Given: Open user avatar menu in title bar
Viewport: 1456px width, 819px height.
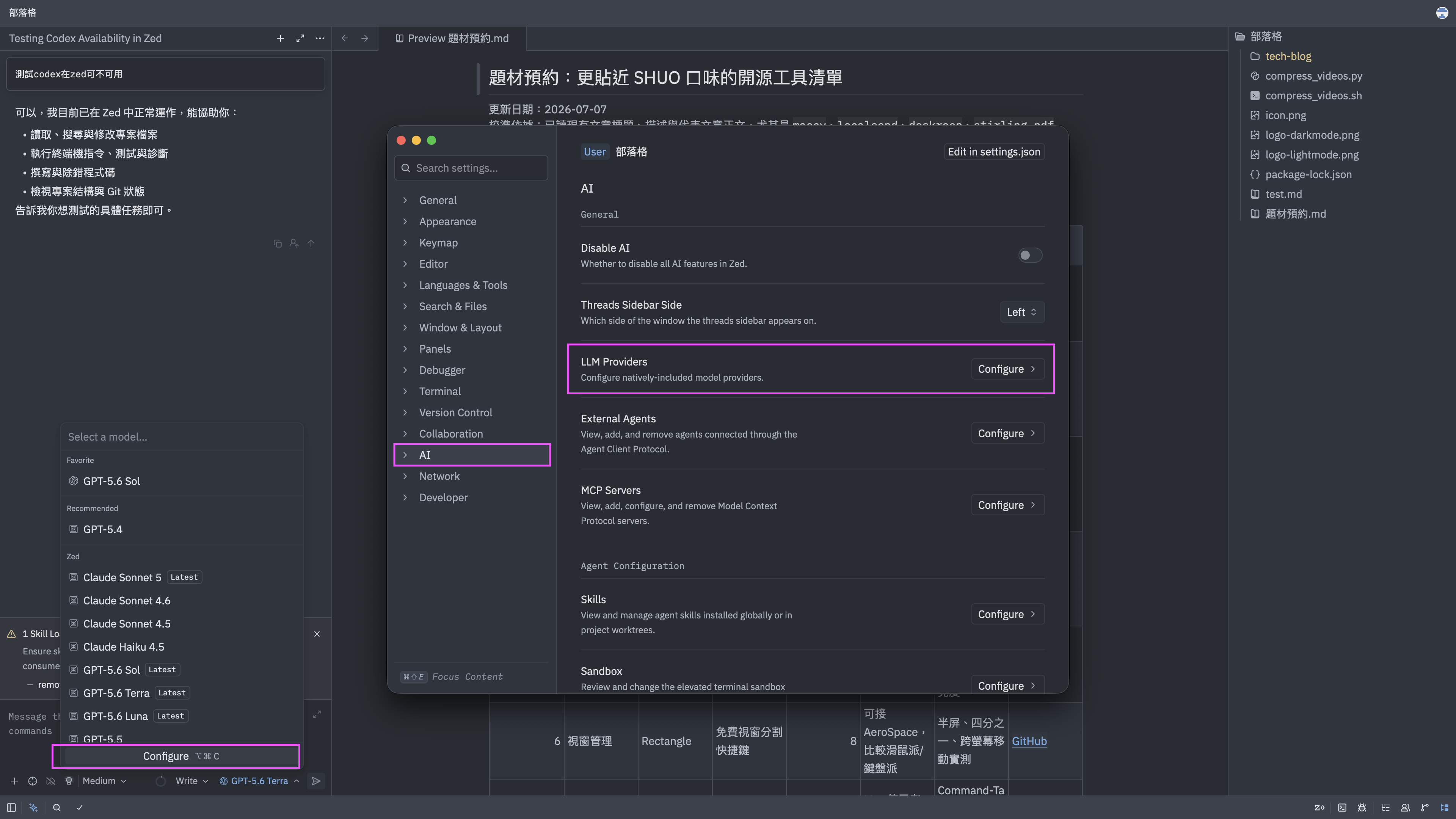Looking at the screenshot, I should coord(1442,13).
